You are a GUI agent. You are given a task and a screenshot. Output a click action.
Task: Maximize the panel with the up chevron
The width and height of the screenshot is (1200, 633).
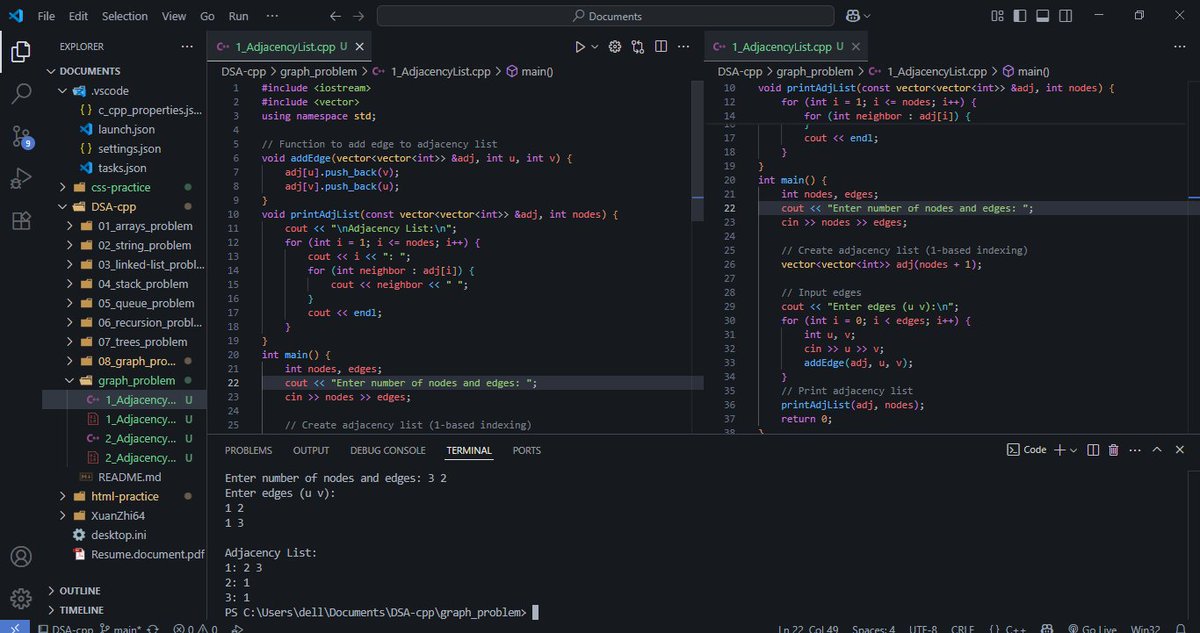pyautogui.click(x=1157, y=450)
